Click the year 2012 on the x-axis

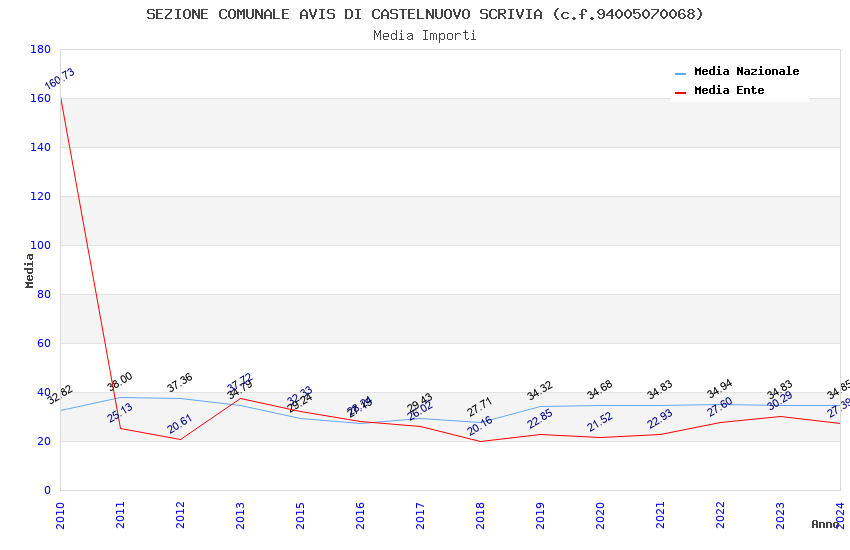coord(180,515)
